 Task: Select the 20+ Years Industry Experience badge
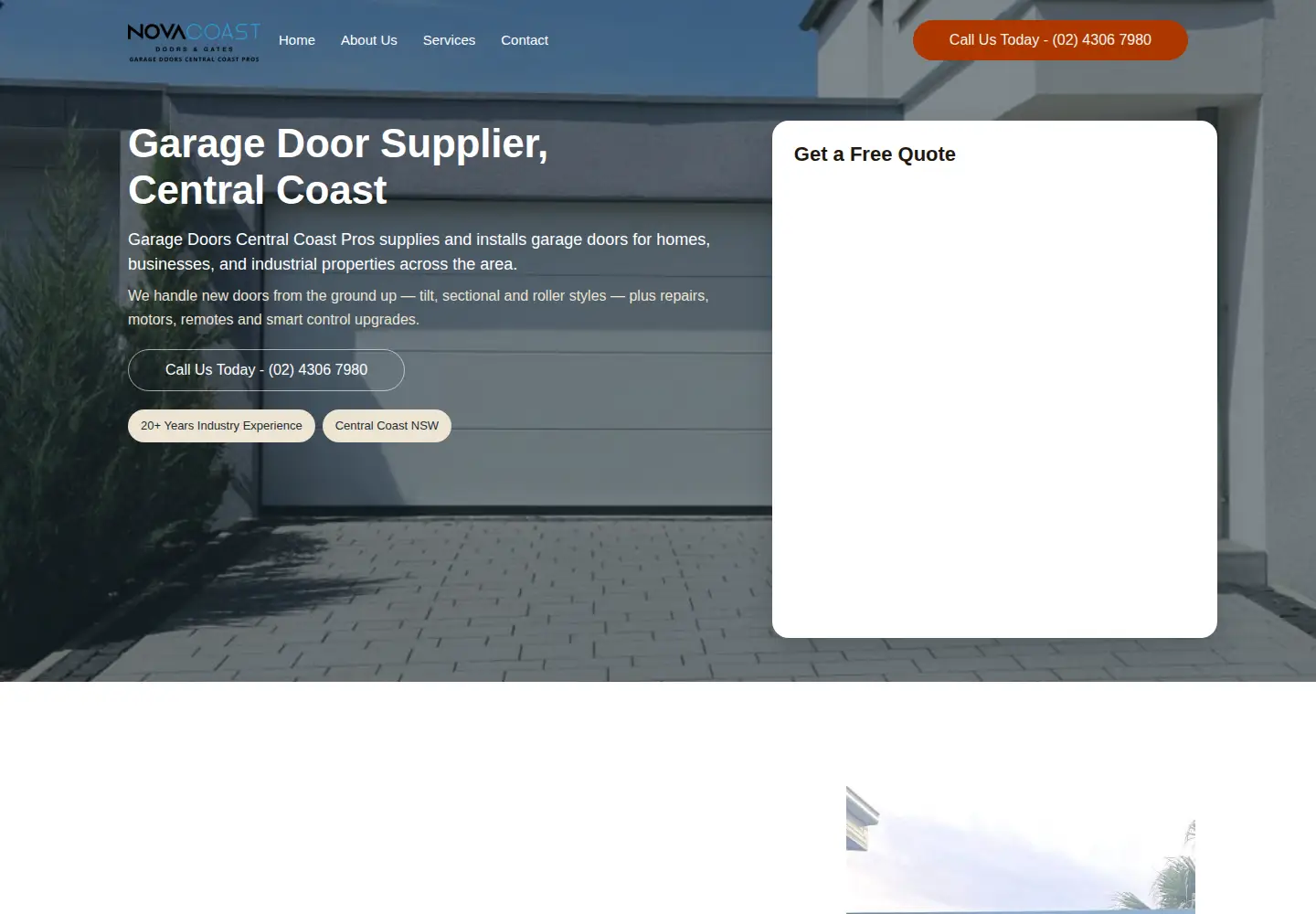coord(221,426)
